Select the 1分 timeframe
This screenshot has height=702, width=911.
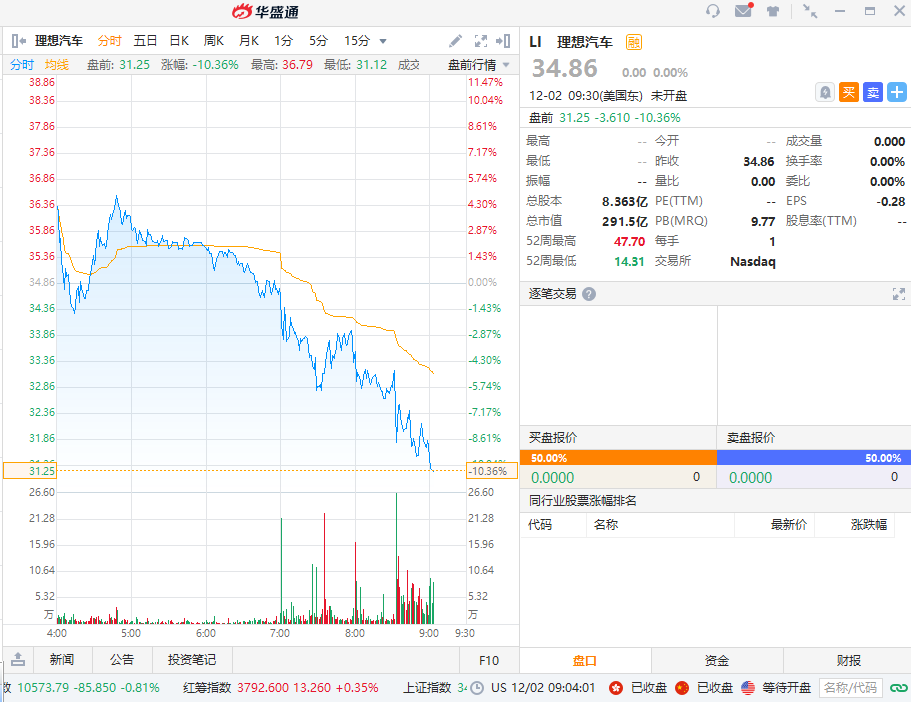(x=284, y=41)
